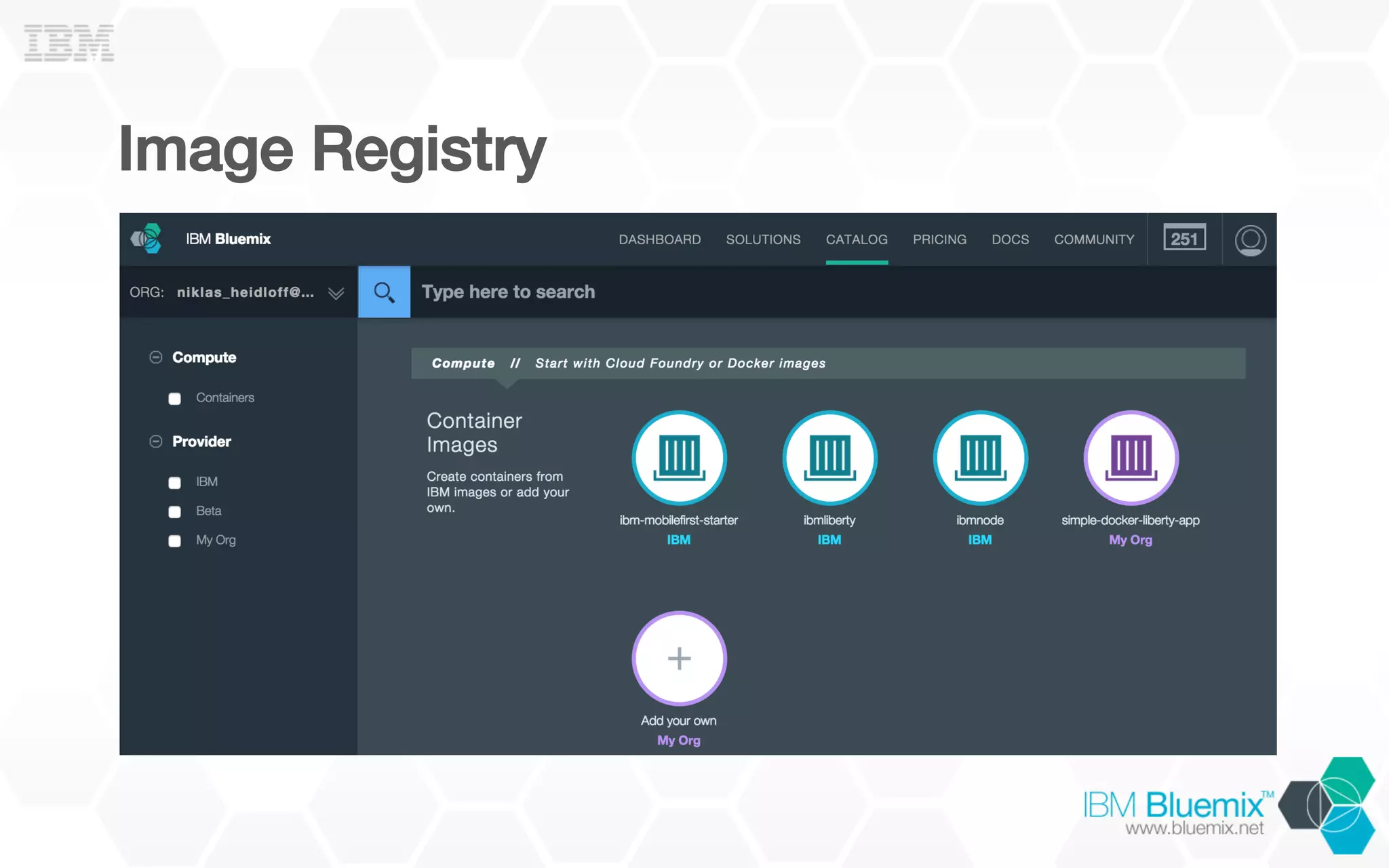Click the Compute breadcrumb text
The width and height of the screenshot is (1389, 868).
[463, 363]
